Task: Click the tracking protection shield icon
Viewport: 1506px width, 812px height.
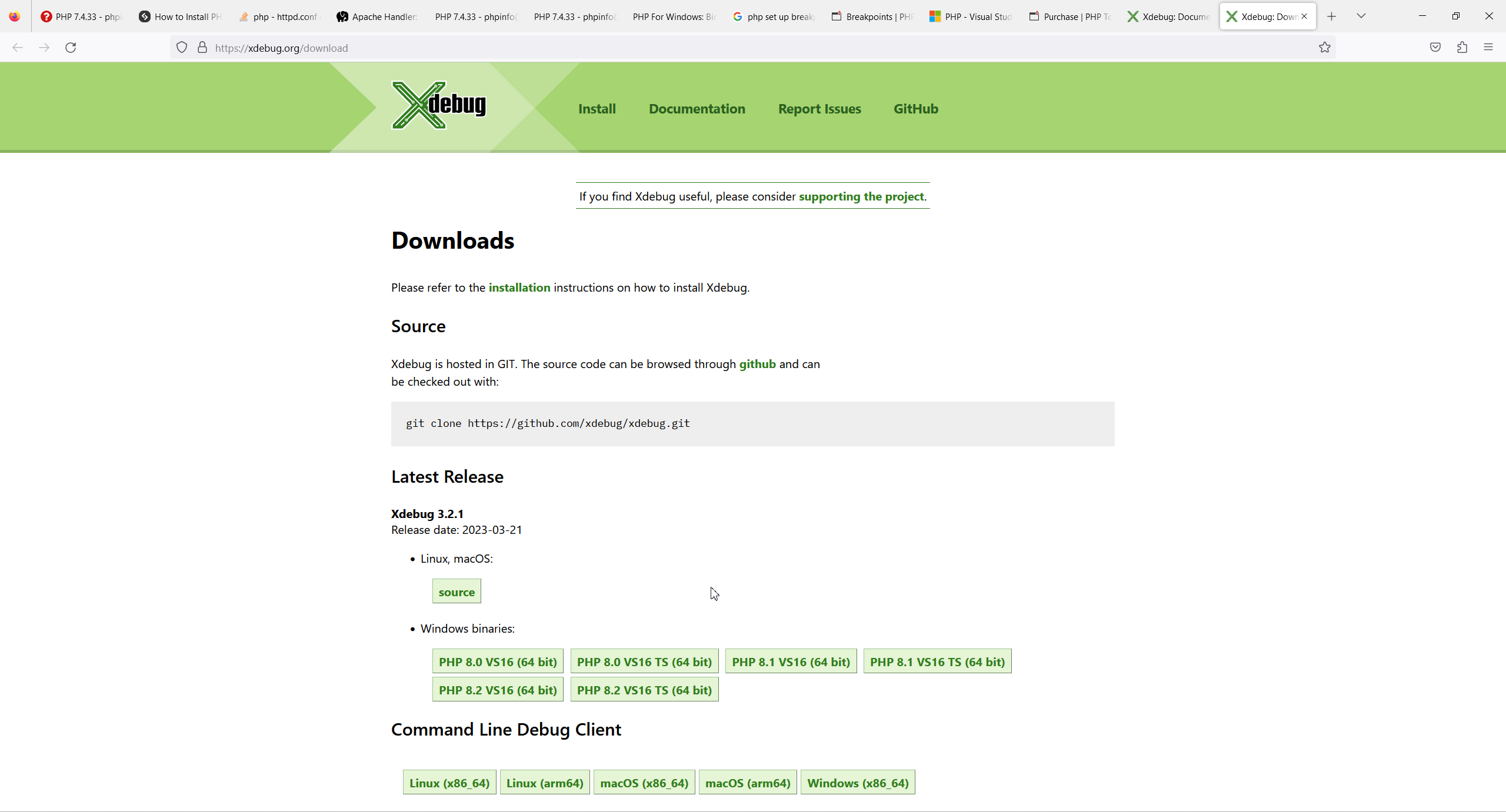Action: (182, 48)
